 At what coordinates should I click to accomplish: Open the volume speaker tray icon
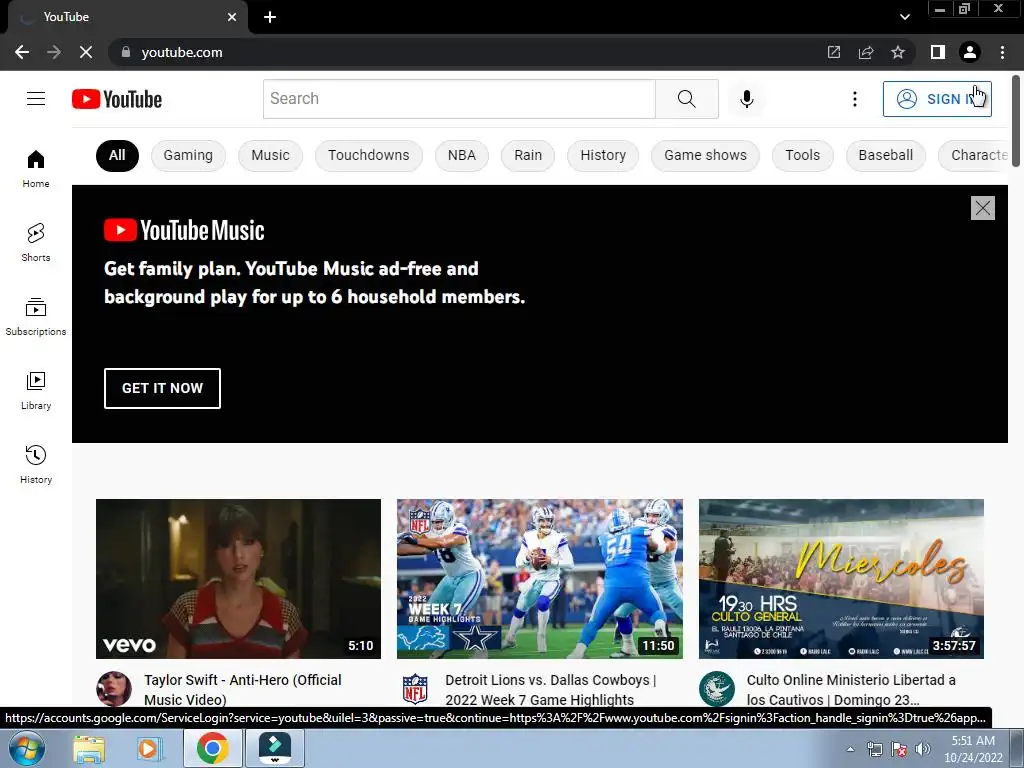pos(923,749)
